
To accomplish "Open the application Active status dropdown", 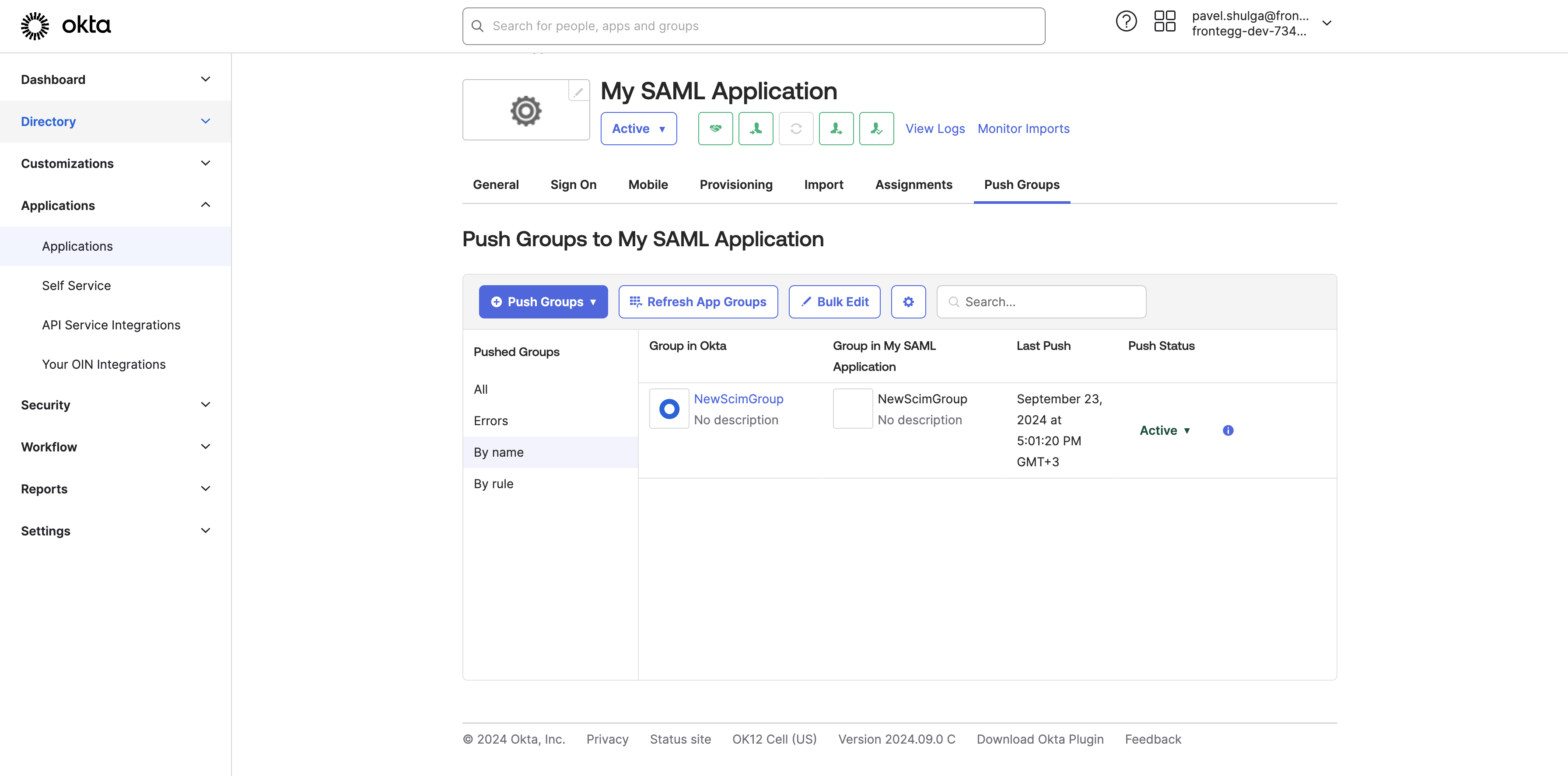I will click(638, 129).
